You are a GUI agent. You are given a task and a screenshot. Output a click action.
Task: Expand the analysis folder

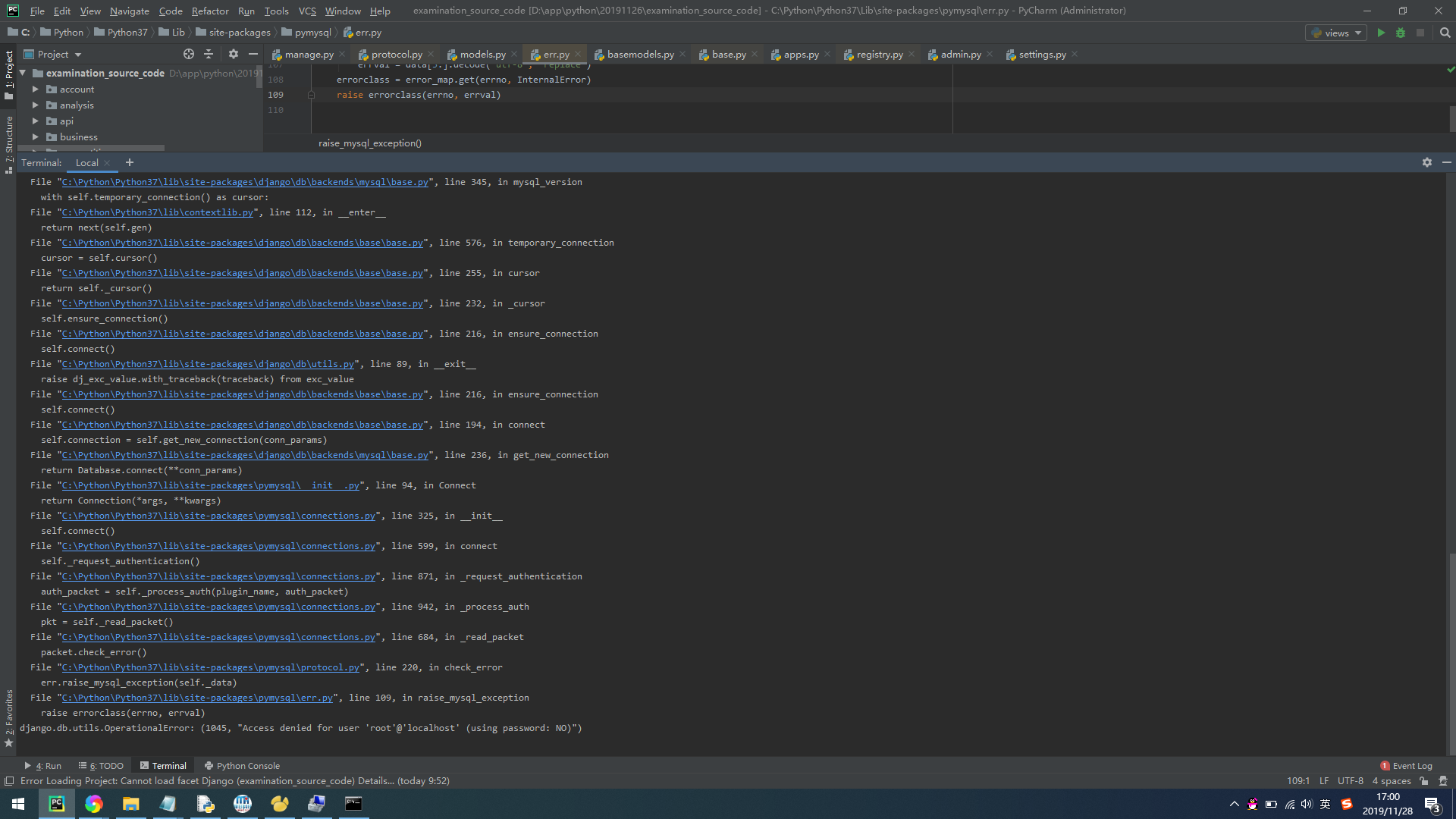coord(35,105)
